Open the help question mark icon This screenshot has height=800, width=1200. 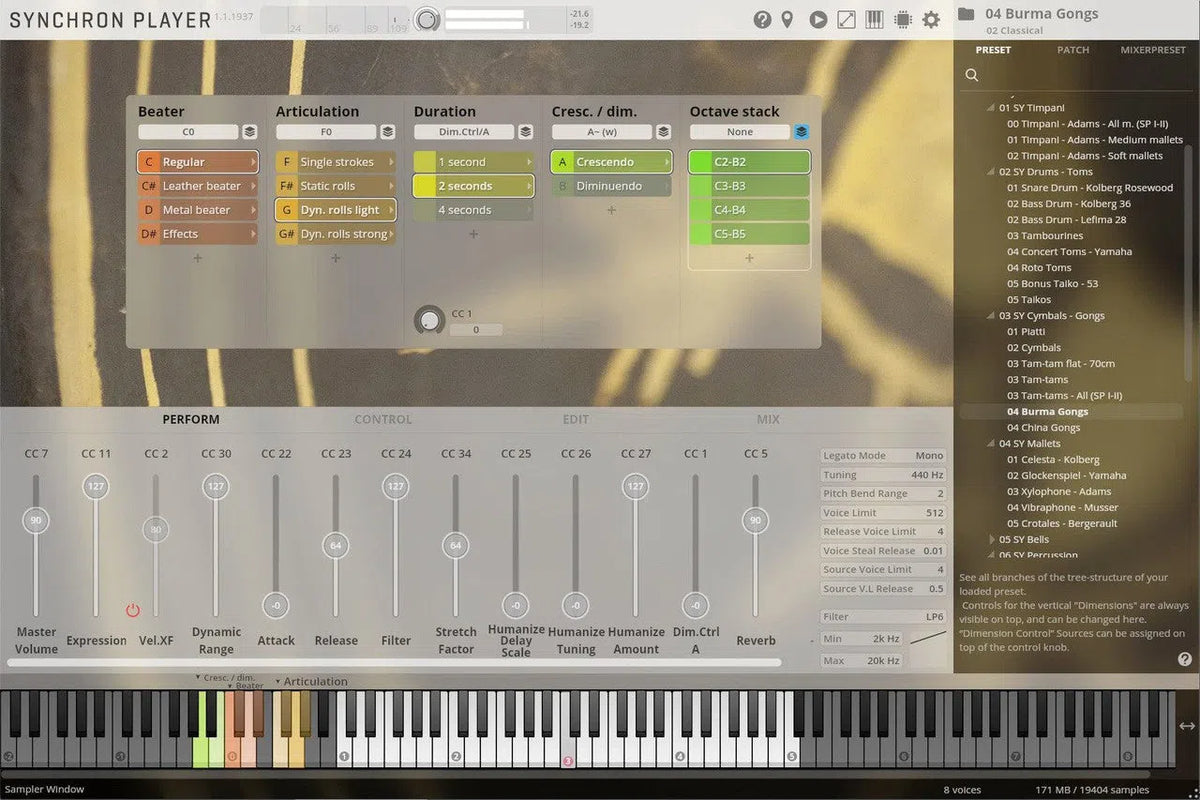762,19
